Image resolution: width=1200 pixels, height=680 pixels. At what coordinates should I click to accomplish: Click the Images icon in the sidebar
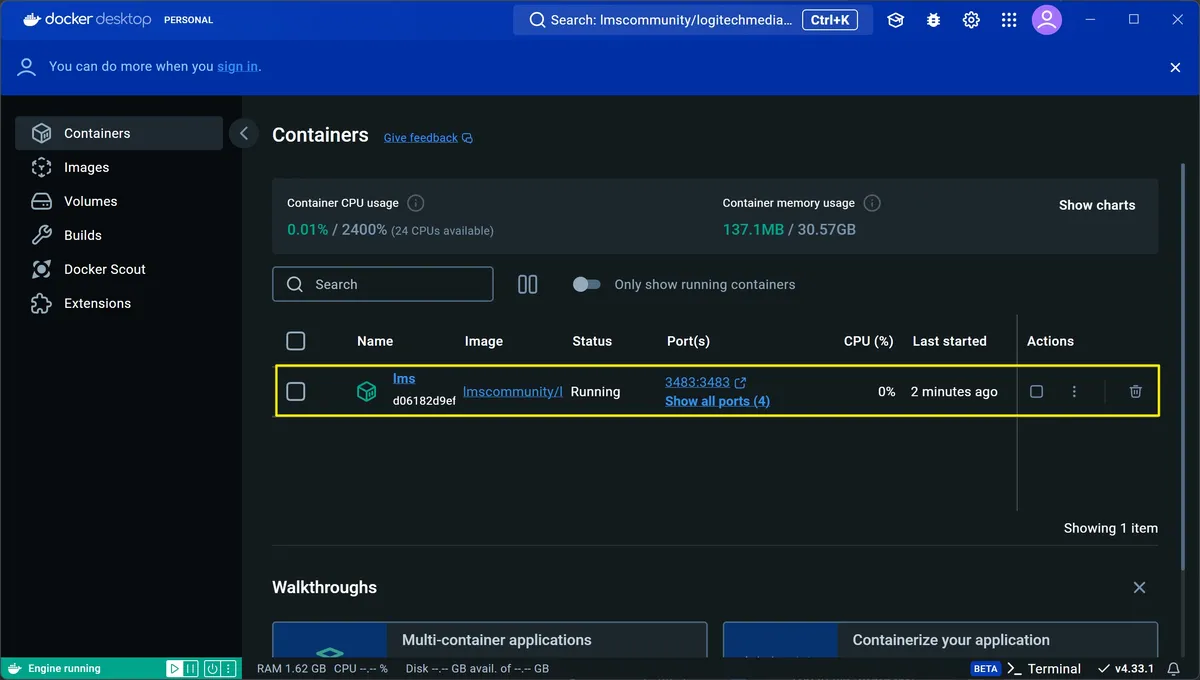point(42,167)
